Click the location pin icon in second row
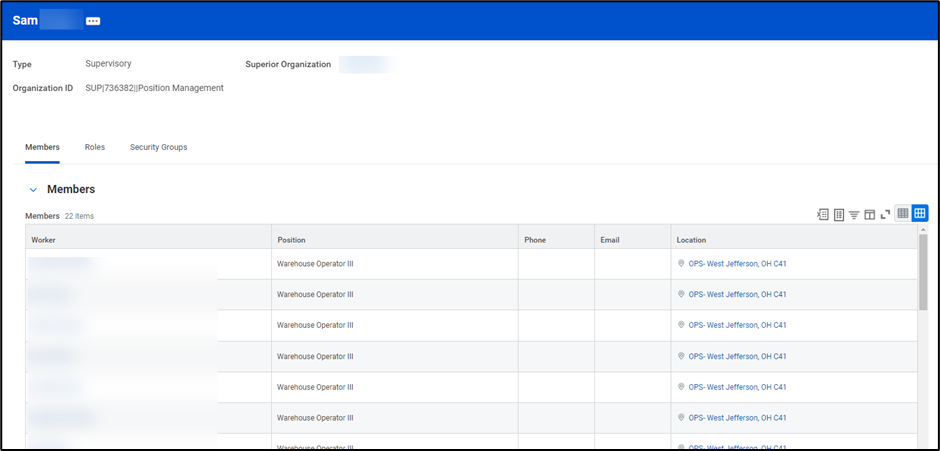This screenshot has height=451, width=940. tap(681, 295)
